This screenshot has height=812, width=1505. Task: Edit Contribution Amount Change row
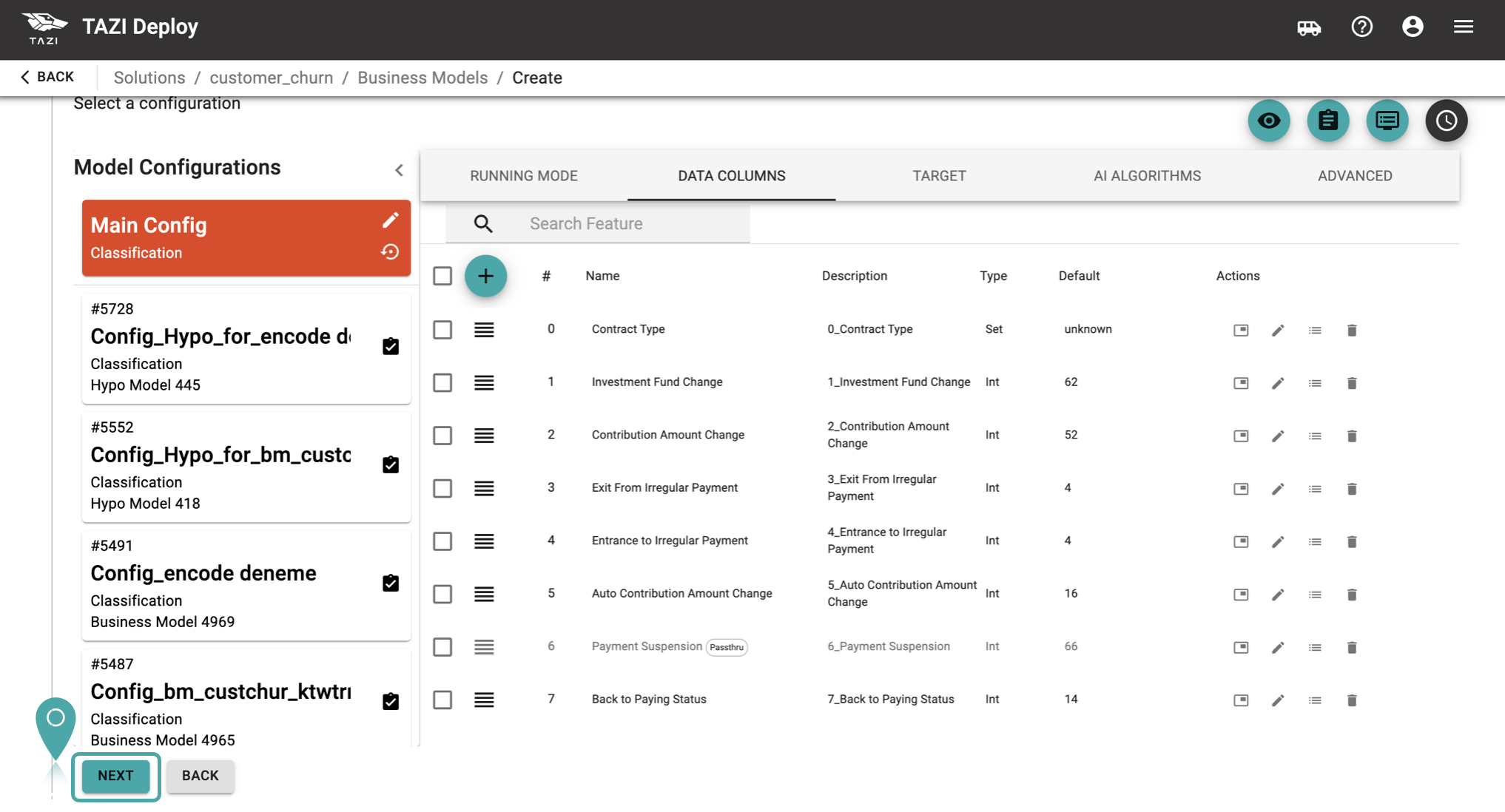pyautogui.click(x=1278, y=436)
